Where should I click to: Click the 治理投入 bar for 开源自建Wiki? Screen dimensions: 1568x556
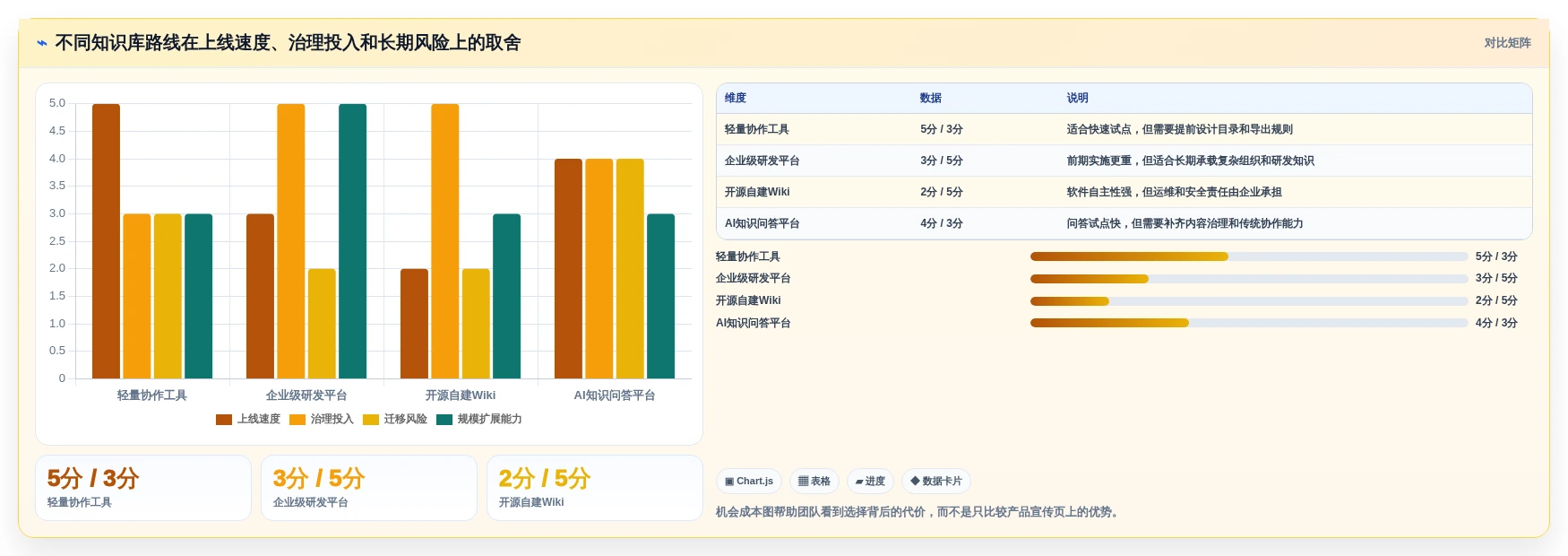(445, 241)
